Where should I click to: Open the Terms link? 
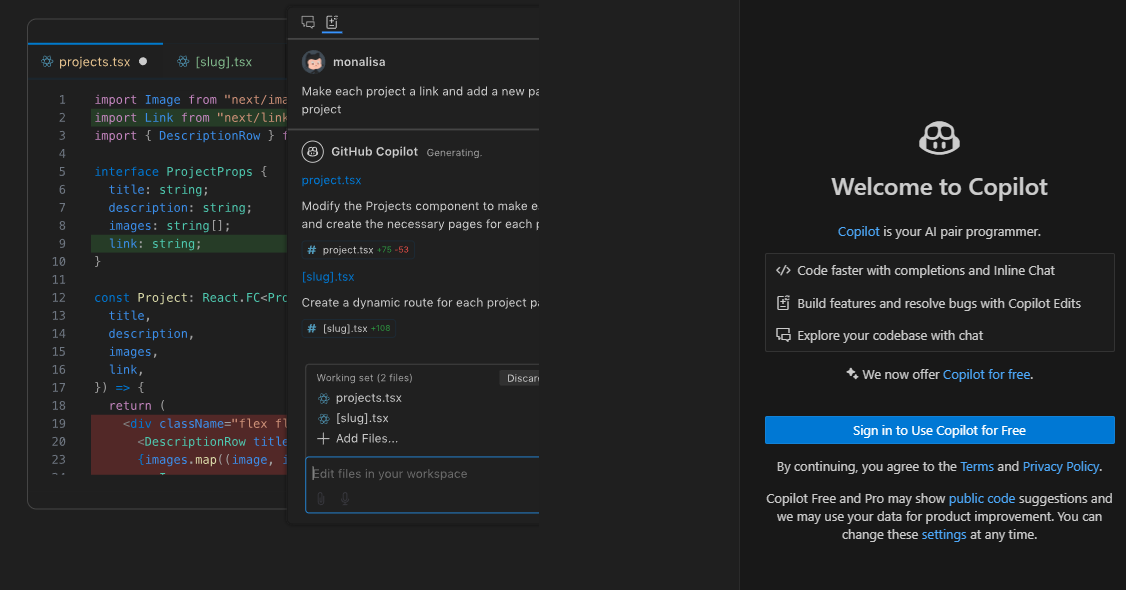tap(976, 466)
